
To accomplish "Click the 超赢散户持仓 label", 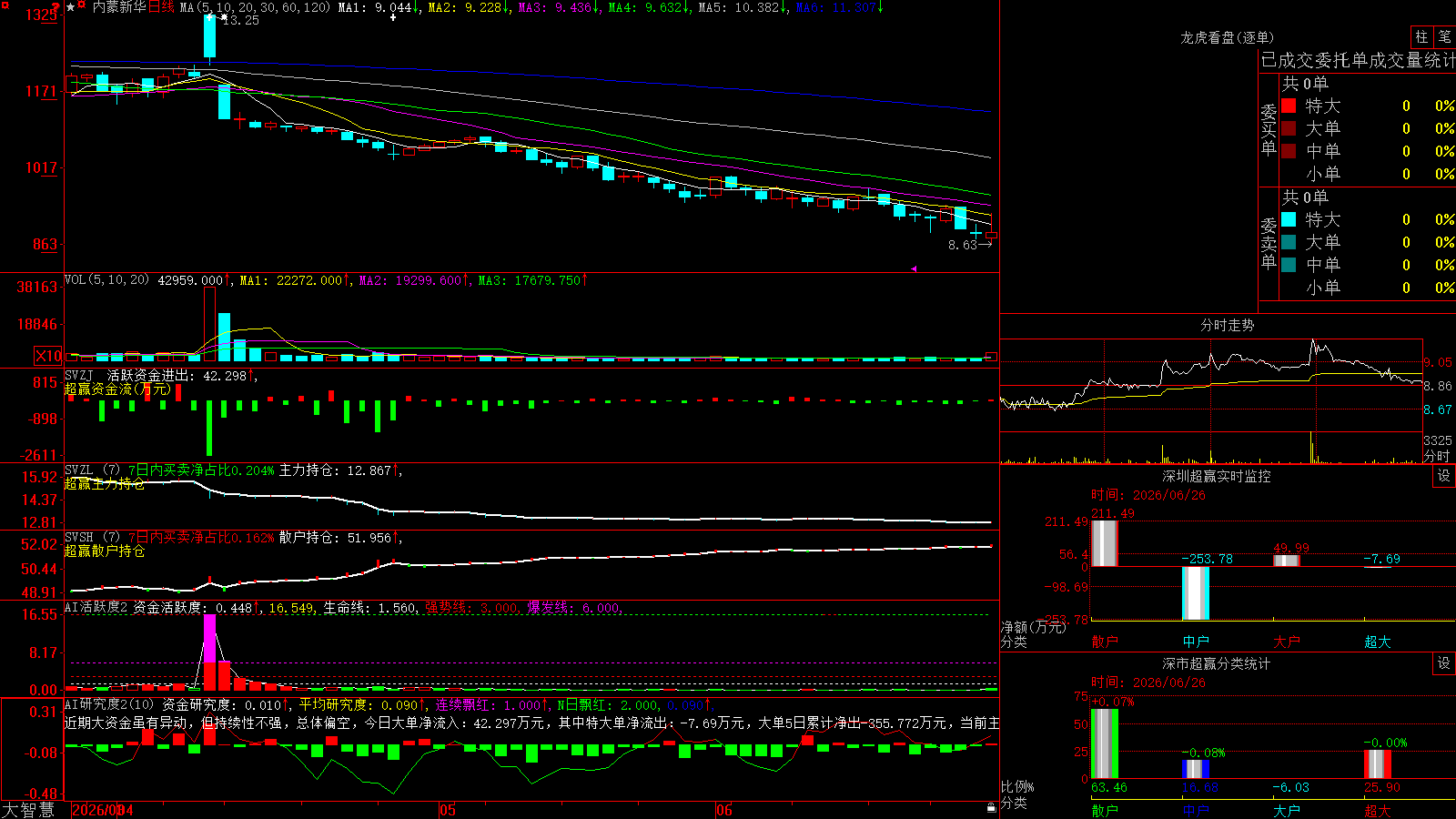I will (105, 551).
